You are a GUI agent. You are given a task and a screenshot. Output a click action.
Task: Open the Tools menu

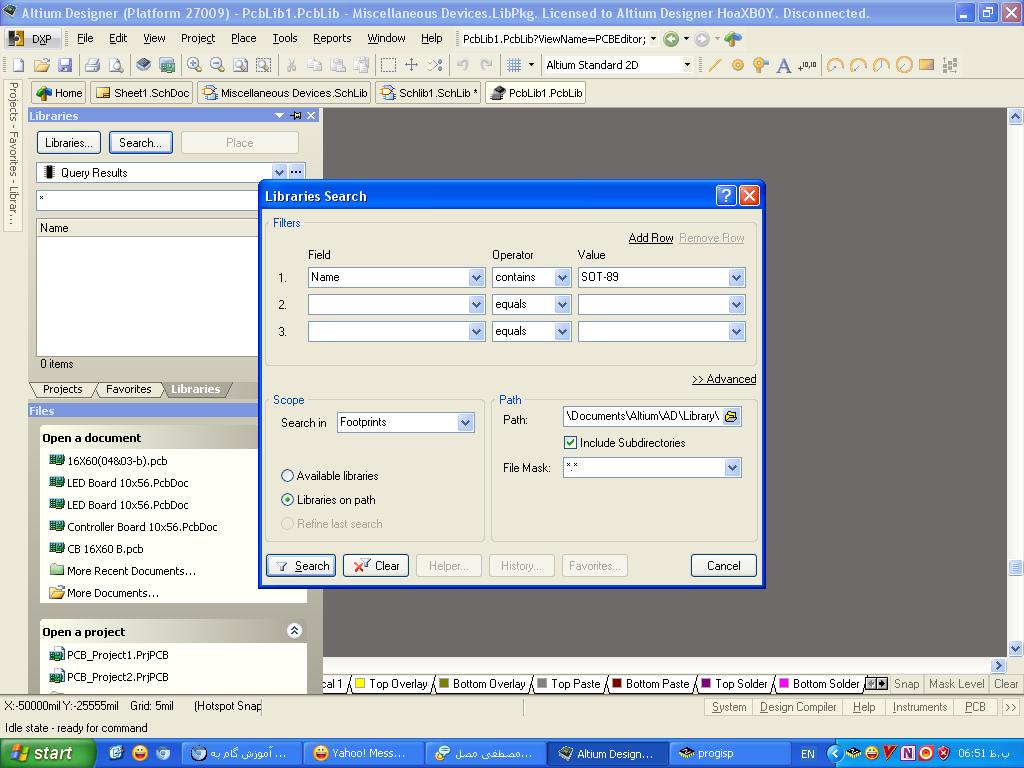pos(285,39)
